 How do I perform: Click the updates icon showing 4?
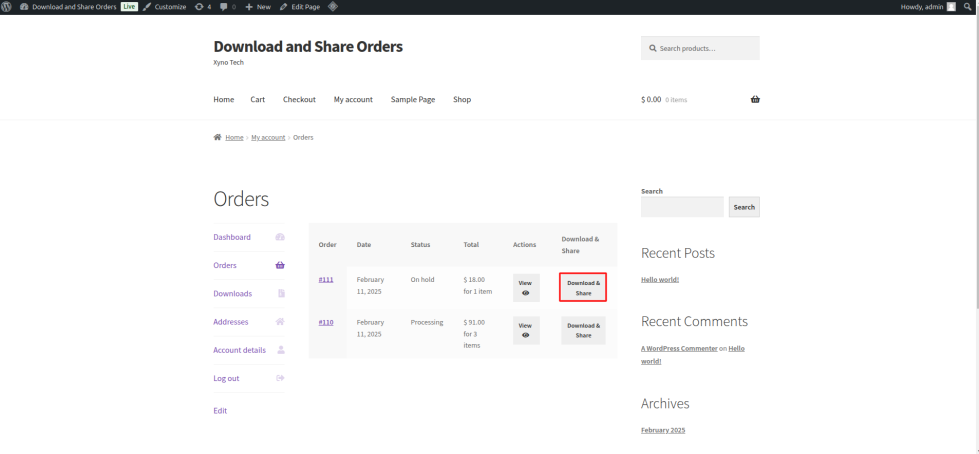(x=199, y=6)
